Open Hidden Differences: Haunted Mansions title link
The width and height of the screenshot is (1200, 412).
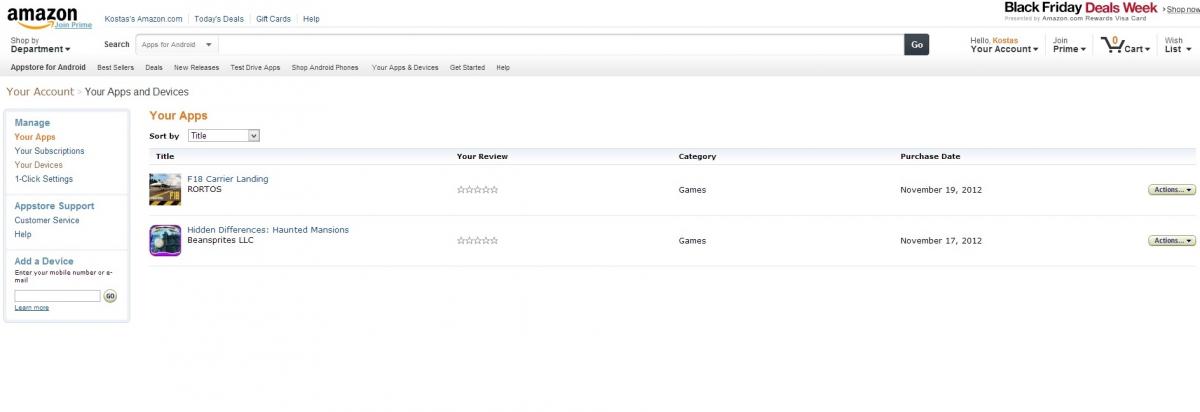268,230
